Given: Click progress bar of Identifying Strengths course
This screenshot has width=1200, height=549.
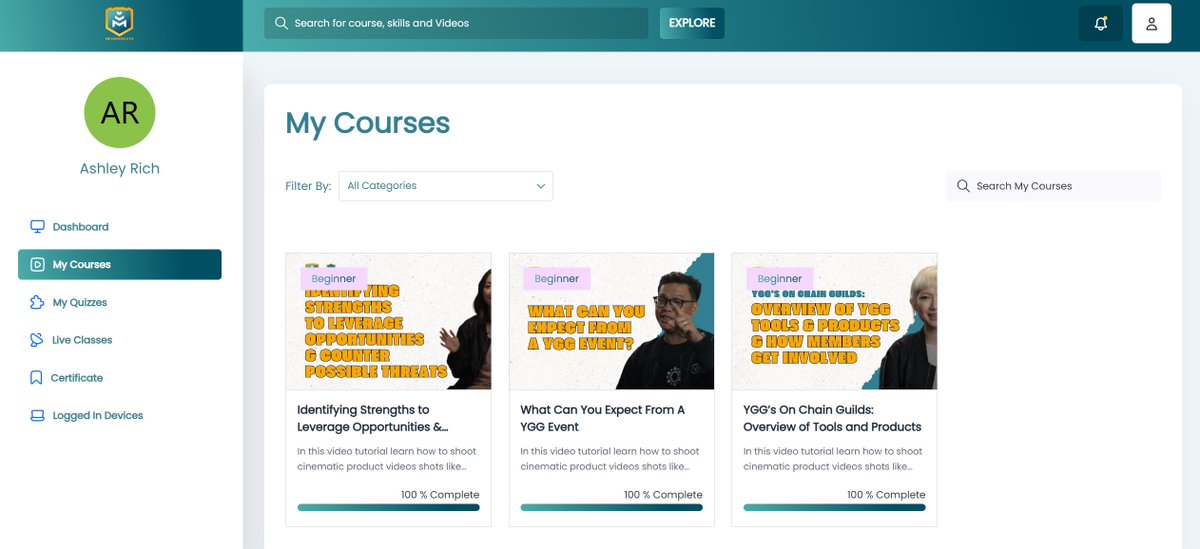Looking at the screenshot, I should coord(388,507).
